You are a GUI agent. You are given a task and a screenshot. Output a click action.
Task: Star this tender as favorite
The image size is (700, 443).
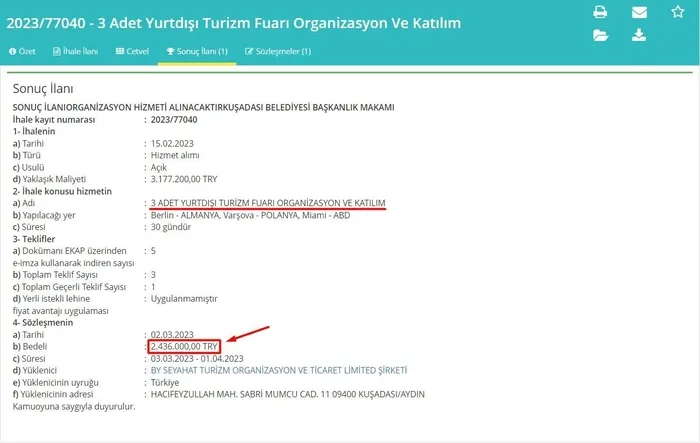tap(678, 12)
